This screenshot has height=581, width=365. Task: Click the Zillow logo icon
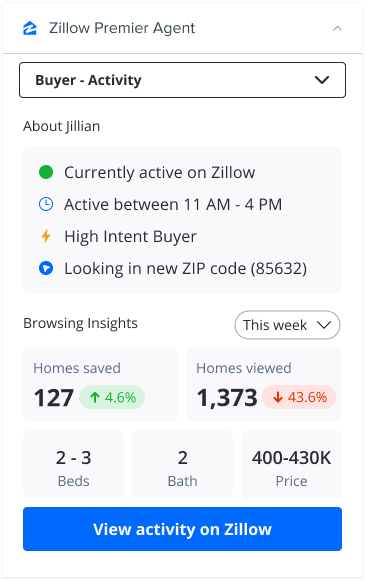[x=30, y=28]
